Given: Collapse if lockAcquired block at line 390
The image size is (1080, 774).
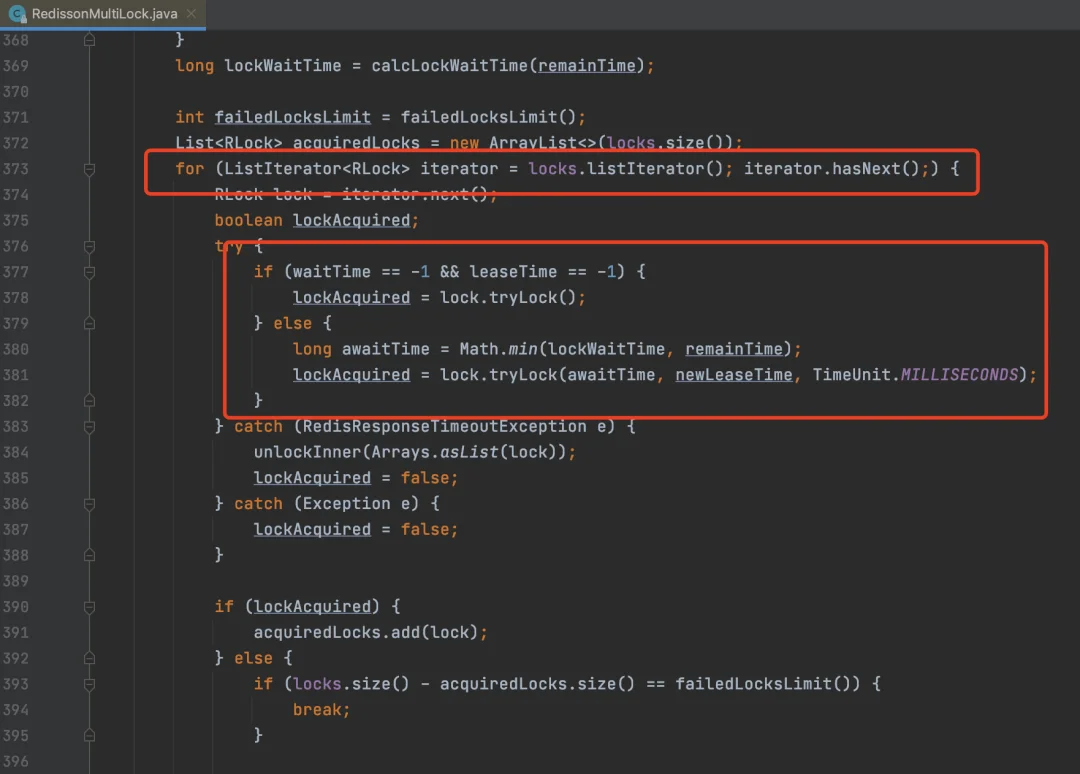Looking at the screenshot, I should pos(90,607).
